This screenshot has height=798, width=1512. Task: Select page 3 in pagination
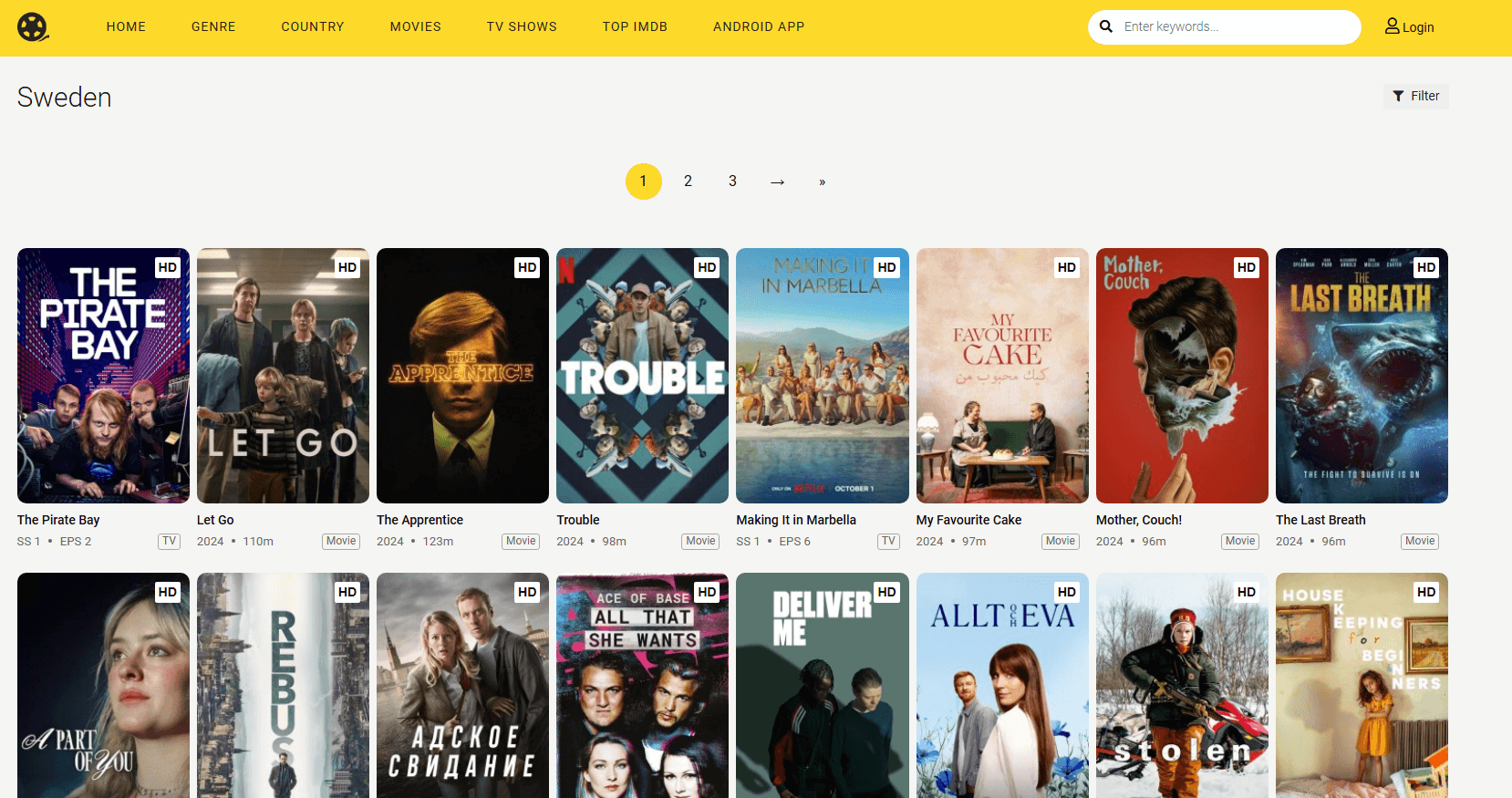(x=732, y=181)
